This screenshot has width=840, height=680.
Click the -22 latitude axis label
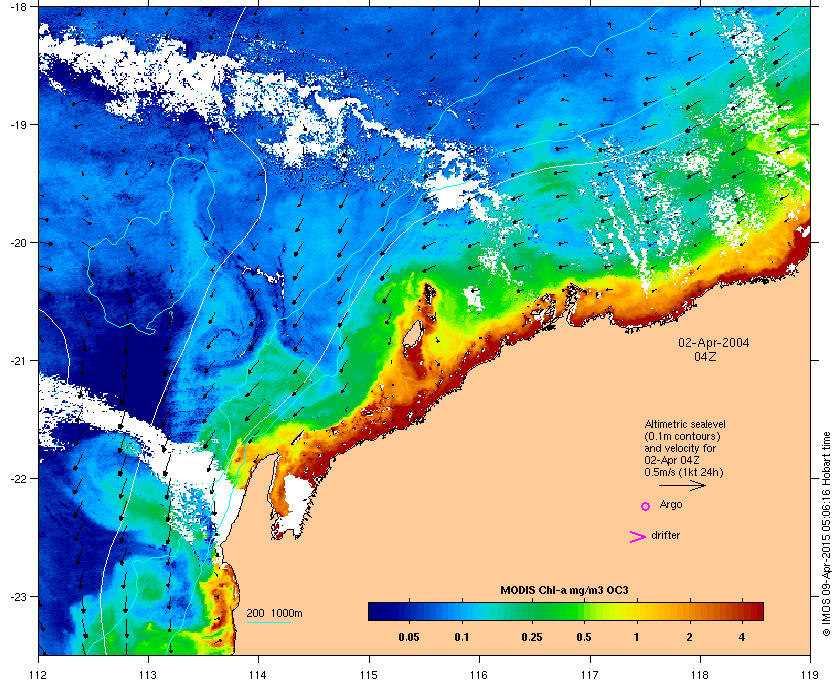pos(18,478)
